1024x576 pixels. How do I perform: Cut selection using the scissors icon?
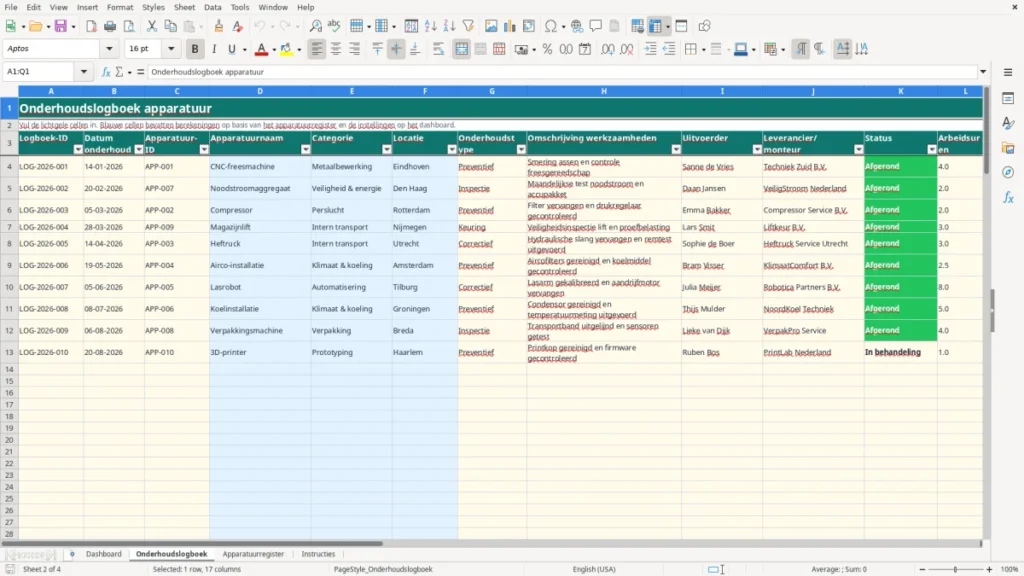coord(152,26)
